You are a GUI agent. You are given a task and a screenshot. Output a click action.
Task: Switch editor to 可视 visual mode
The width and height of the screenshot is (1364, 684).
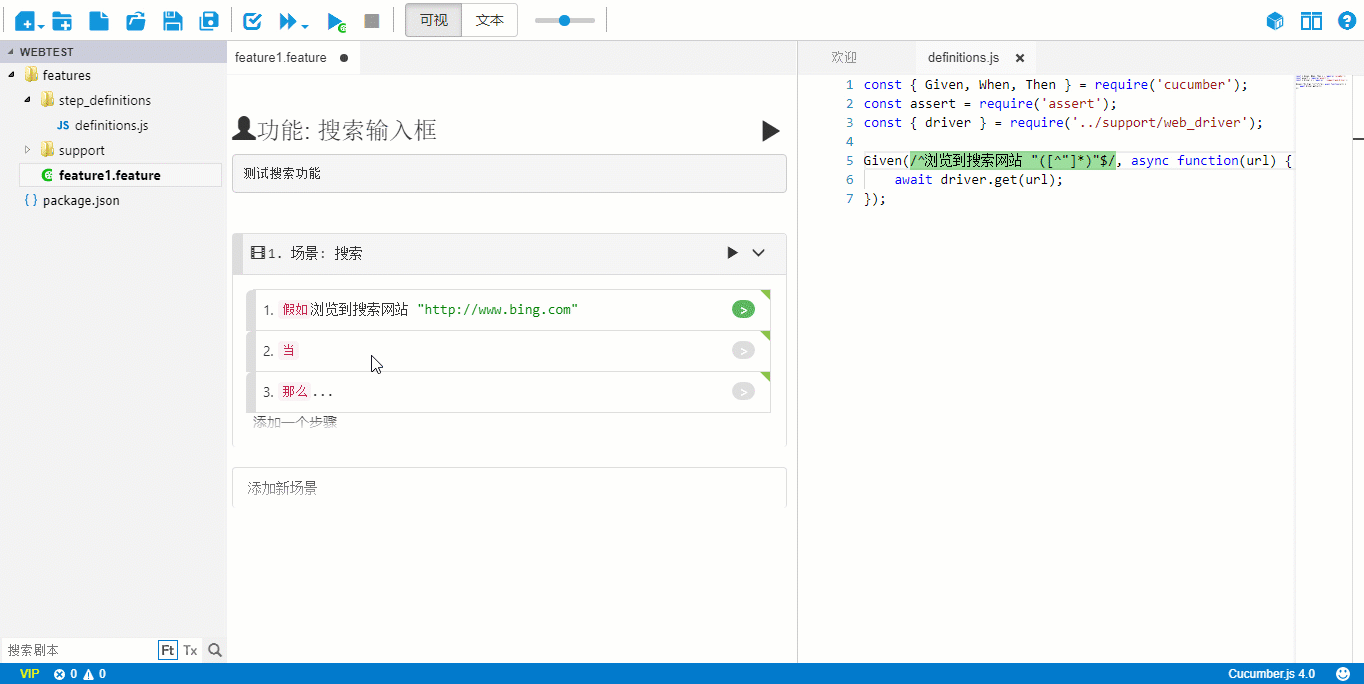[434, 20]
